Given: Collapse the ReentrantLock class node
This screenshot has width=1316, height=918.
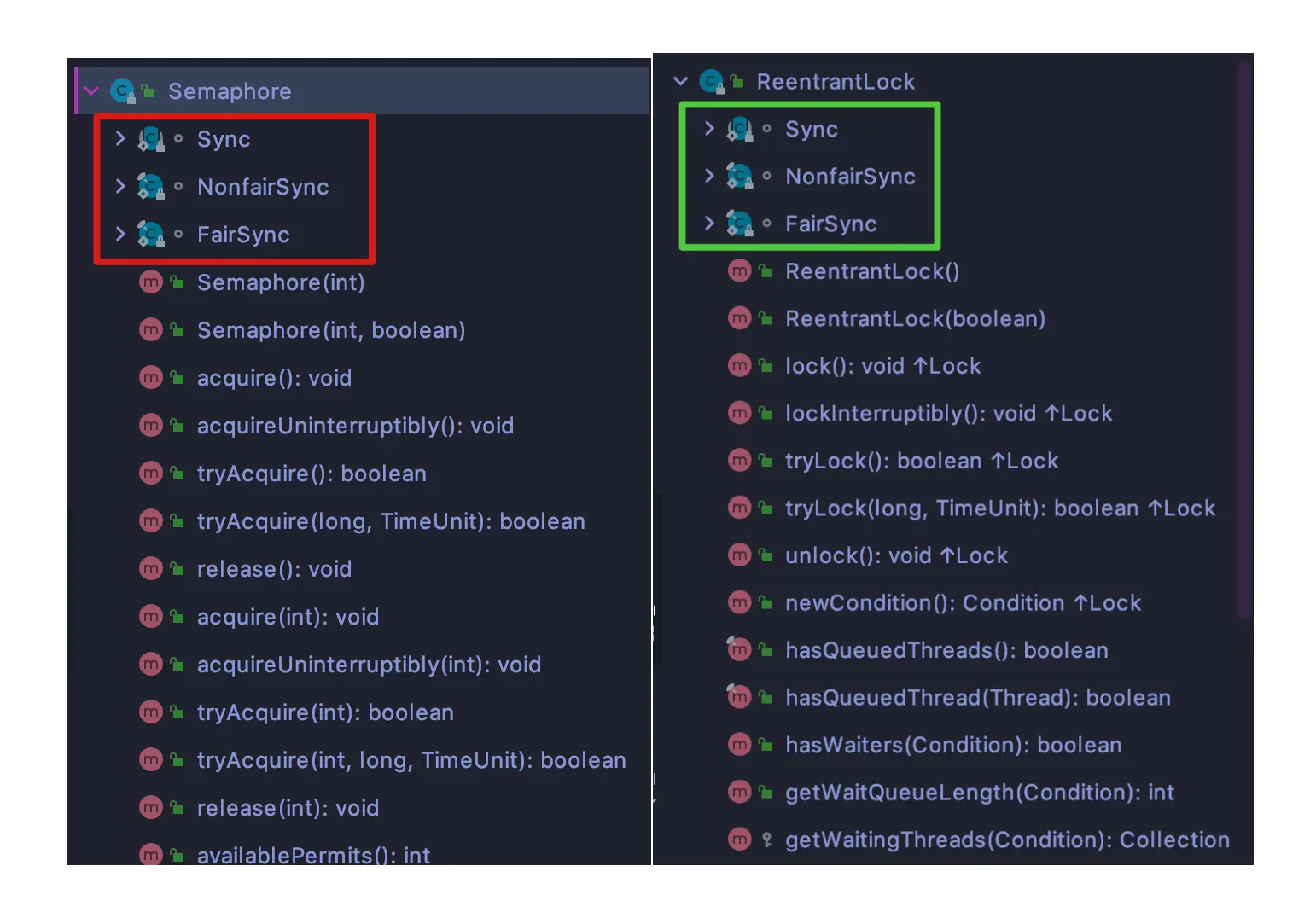Looking at the screenshot, I should point(680,81).
